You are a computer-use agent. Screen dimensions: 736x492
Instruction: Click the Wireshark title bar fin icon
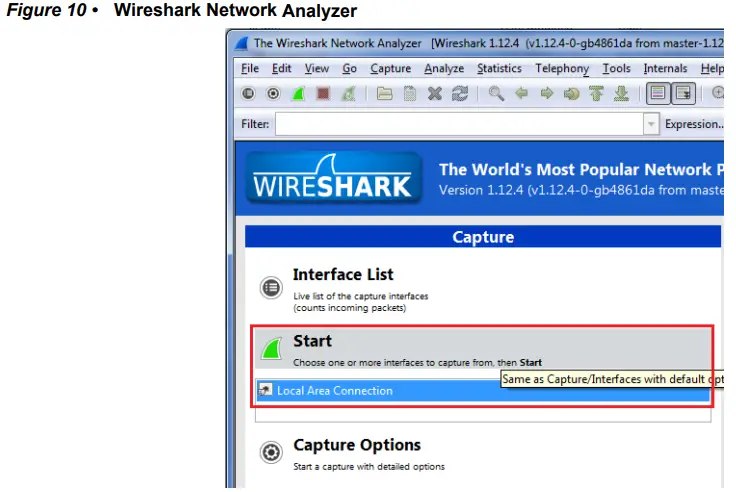click(242, 43)
